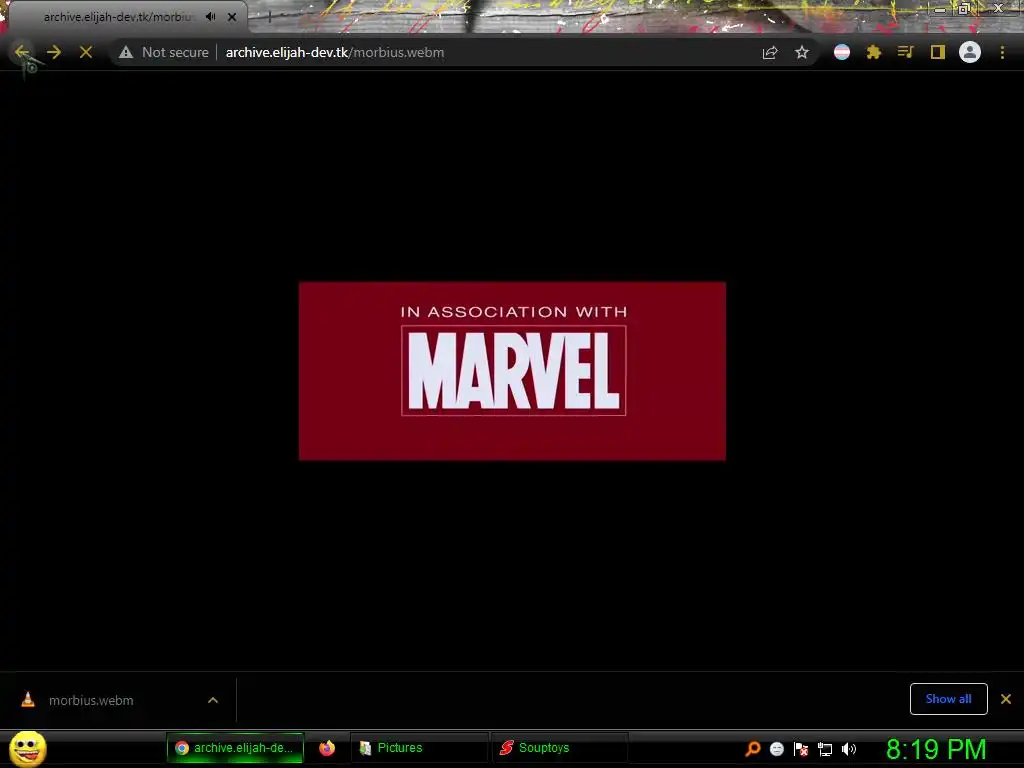Open network tray icon
Image resolution: width=1024 pixels, height=768 pixels.
tap(825, 749)
